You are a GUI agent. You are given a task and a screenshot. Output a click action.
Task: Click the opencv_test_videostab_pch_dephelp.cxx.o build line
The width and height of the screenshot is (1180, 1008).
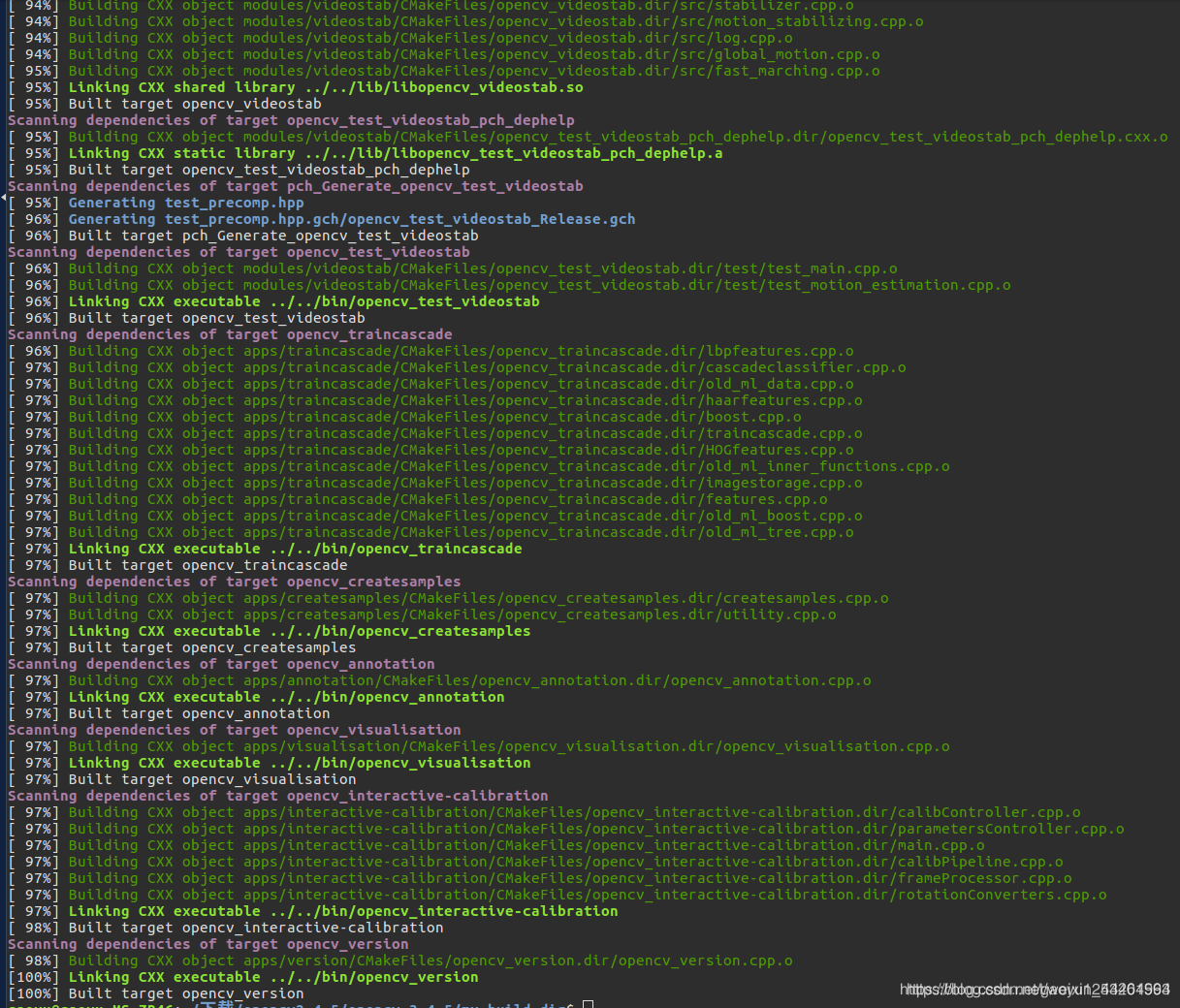[588, 137]
